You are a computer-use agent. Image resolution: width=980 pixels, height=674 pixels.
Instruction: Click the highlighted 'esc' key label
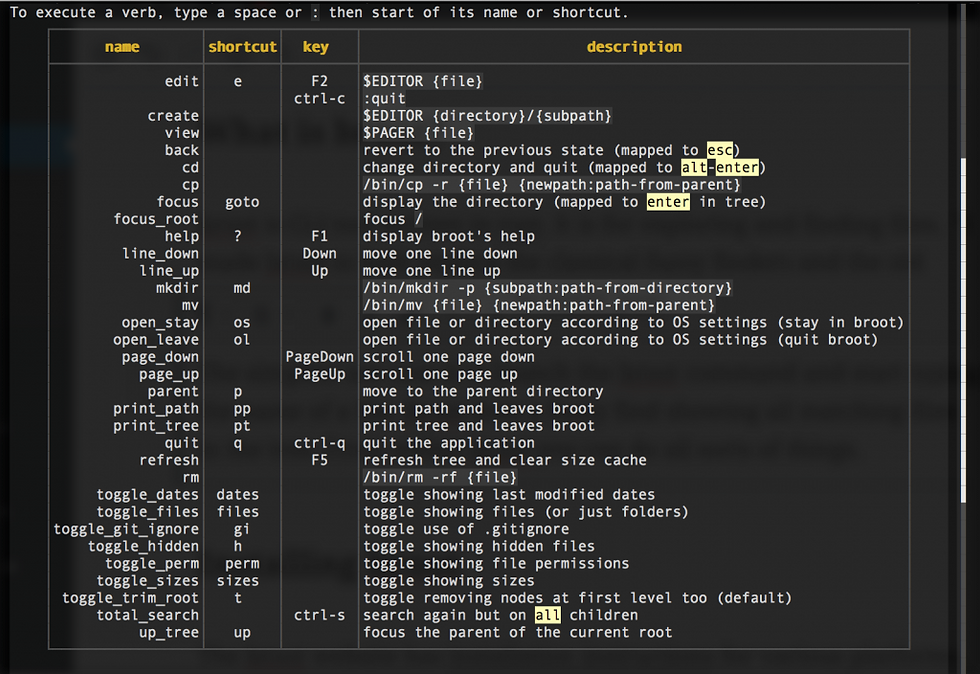(x=719, y=150)
